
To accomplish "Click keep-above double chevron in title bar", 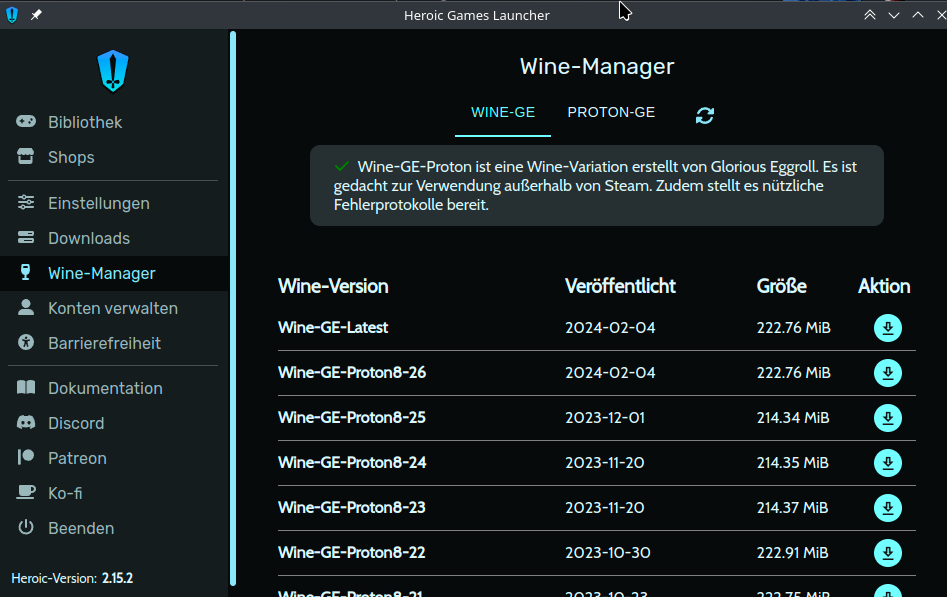I will pos(870,15).
